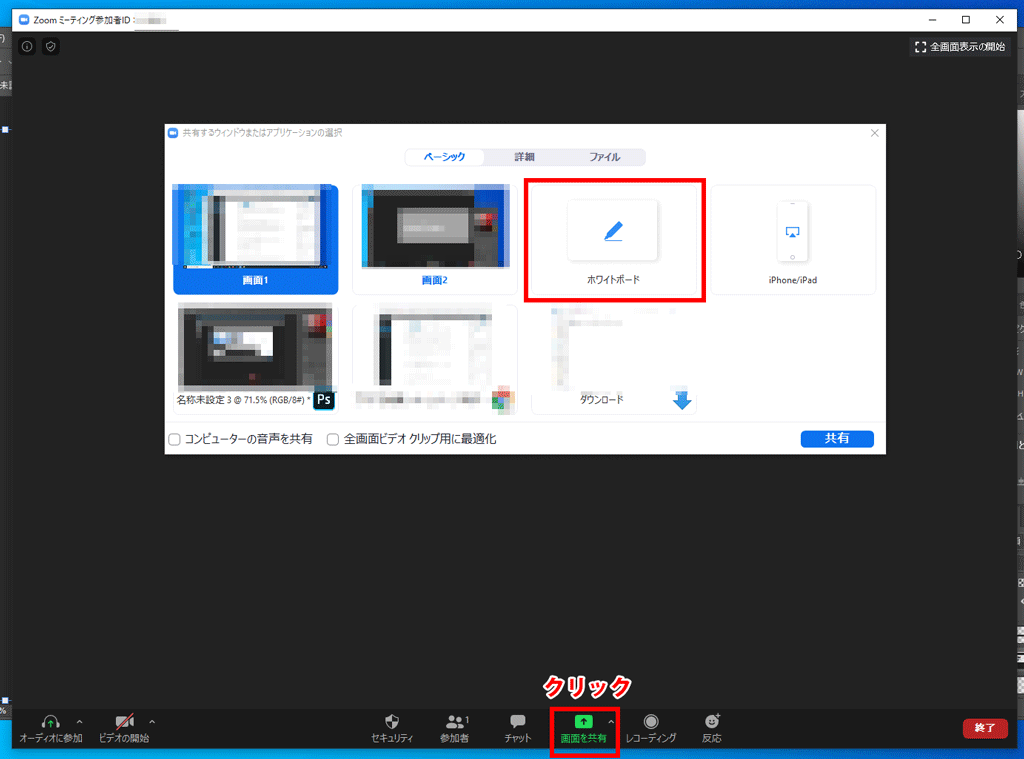Open the Reactions emoji menu
Viewport: 1024px width, 759px height.
[711, 721]
